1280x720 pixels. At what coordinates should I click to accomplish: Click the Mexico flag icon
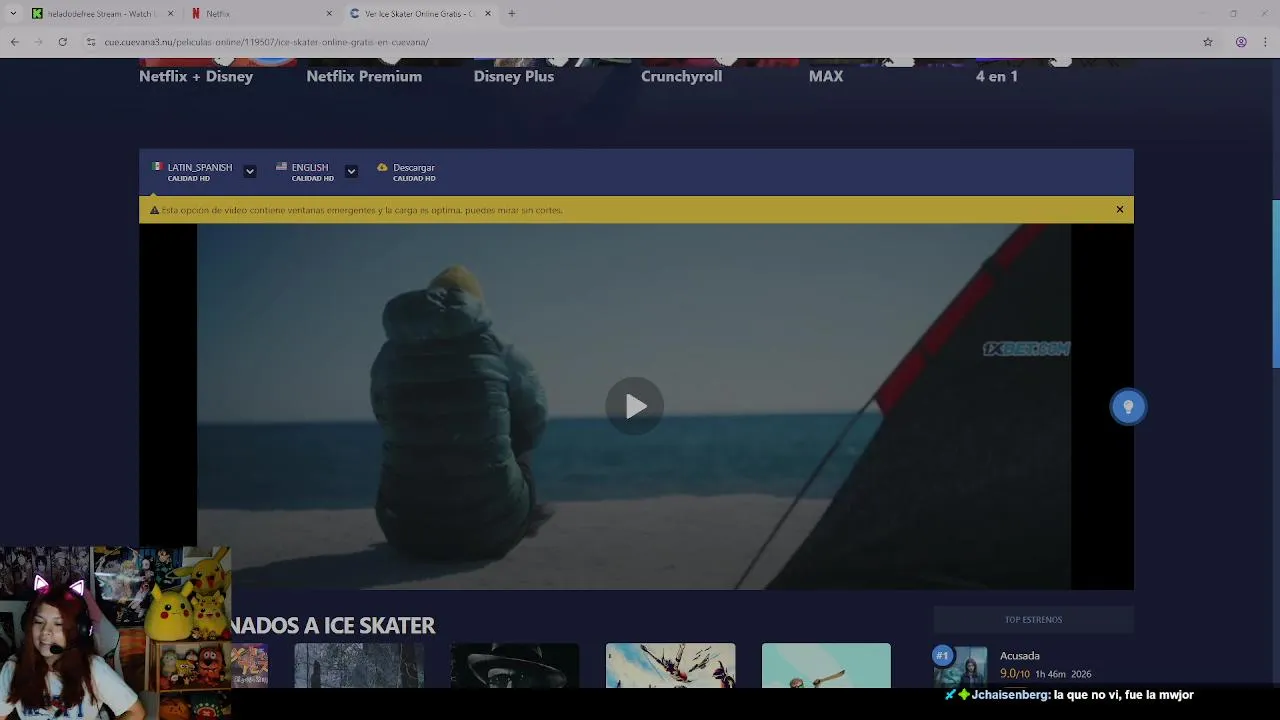(x=157, y=167)
